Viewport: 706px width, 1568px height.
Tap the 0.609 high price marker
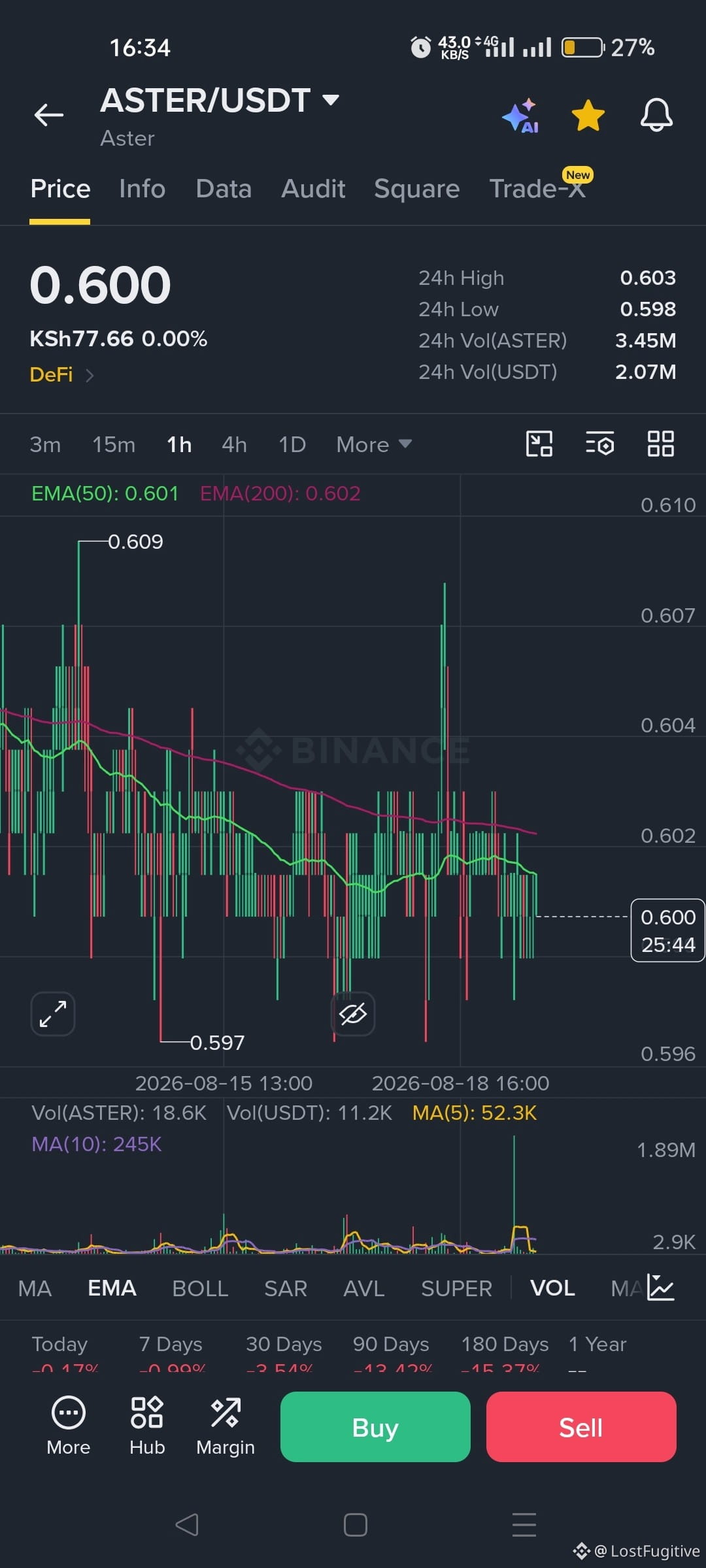tap(135, 542)
